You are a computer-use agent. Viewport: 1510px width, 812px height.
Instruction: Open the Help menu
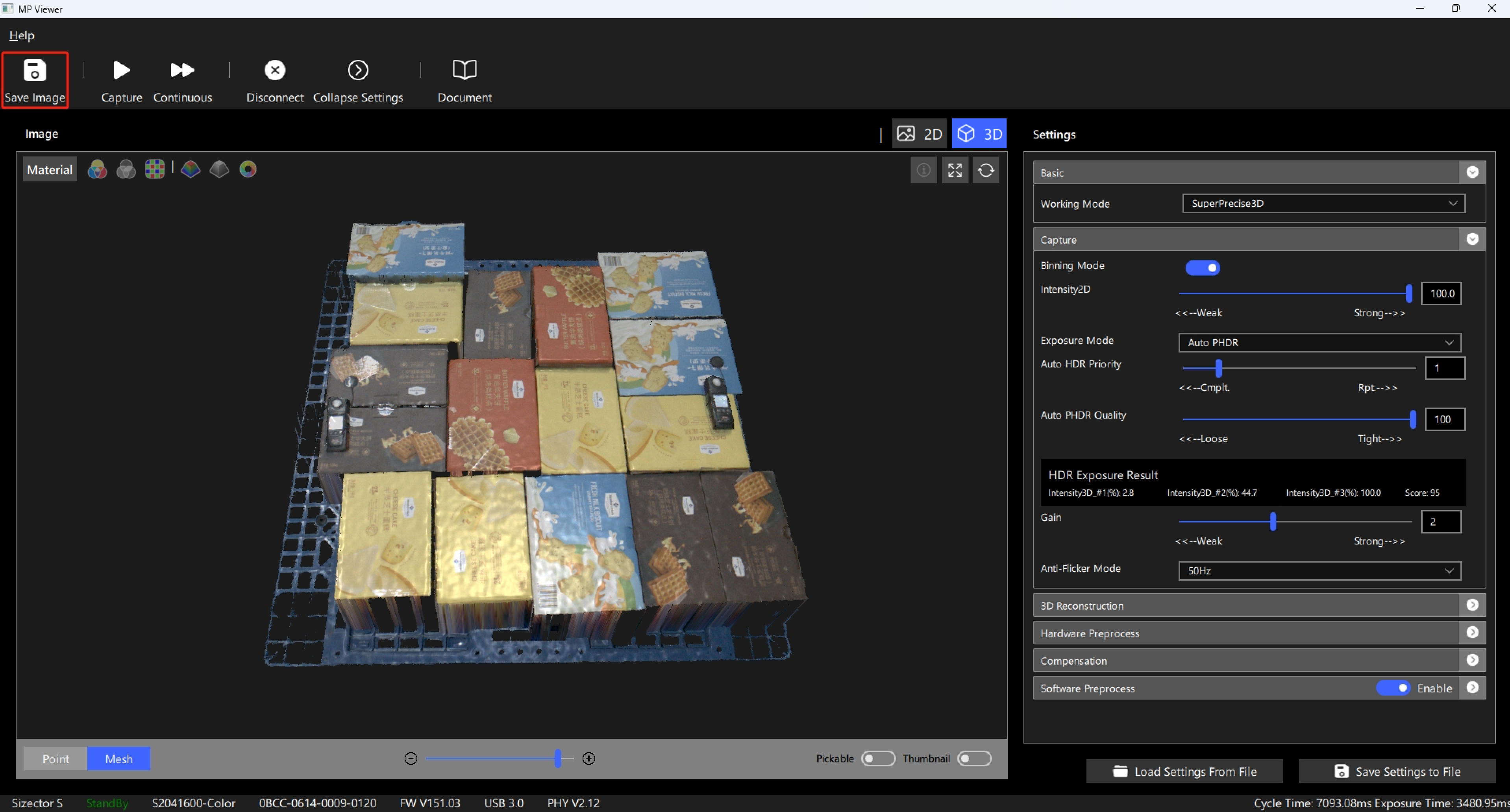click(x=22, y=35)
